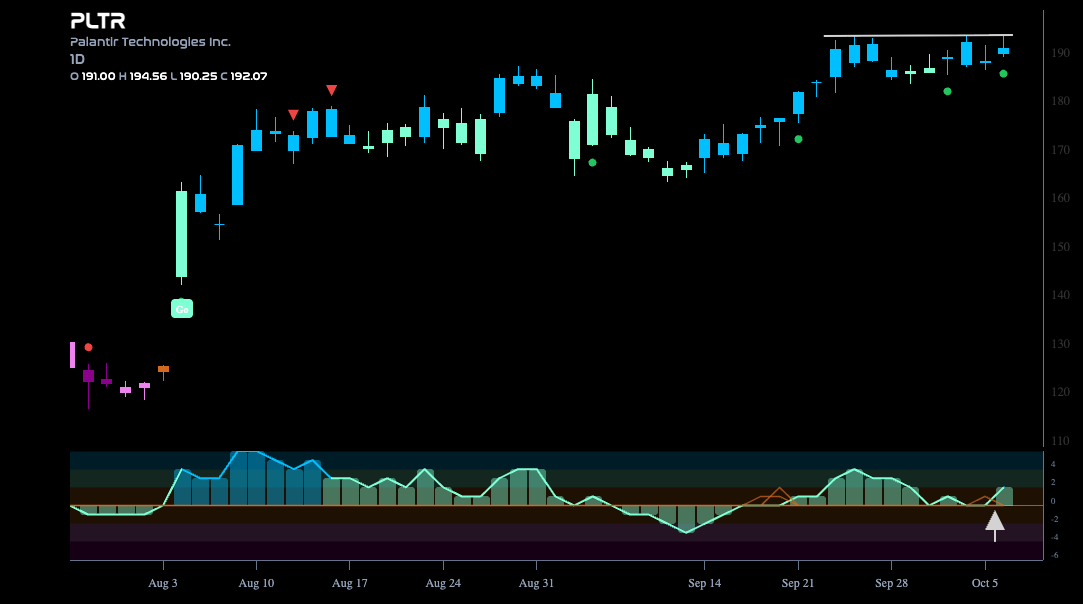1083x604 pixels.
Task: Click the oscillator axis label -6
Action: [x=1053, y=555]
